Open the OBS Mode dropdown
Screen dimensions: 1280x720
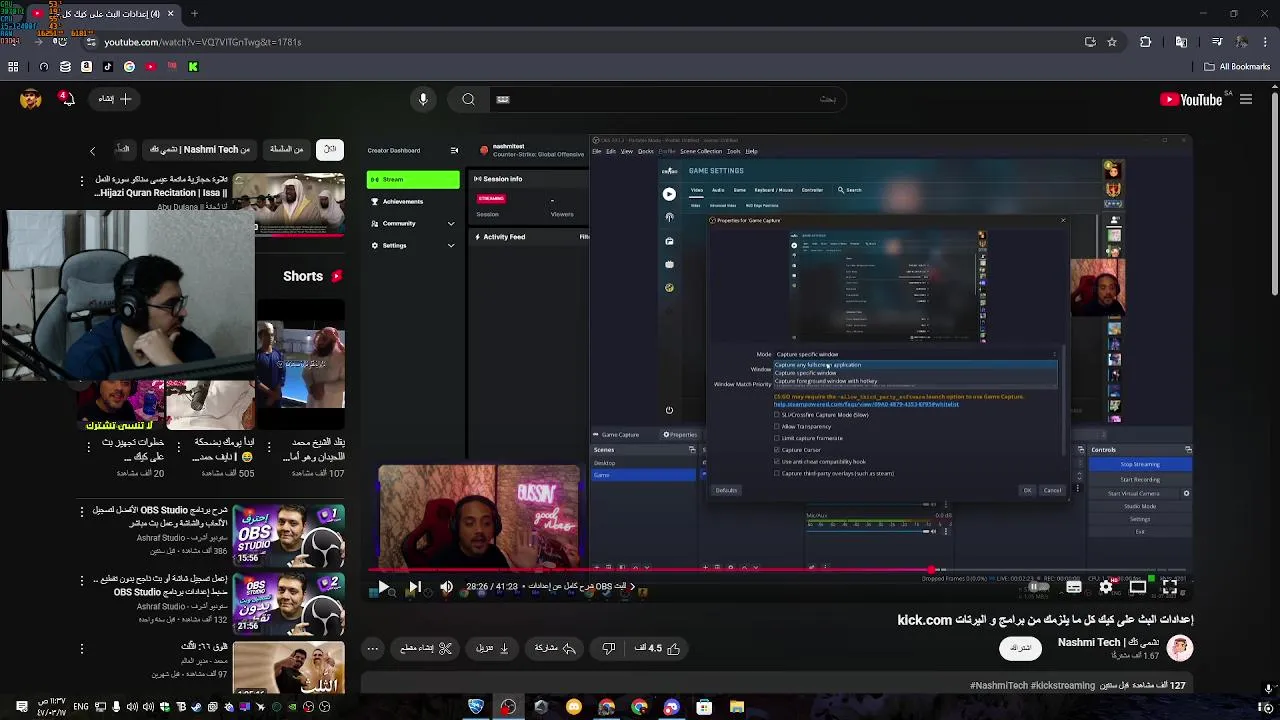[915, 354]
